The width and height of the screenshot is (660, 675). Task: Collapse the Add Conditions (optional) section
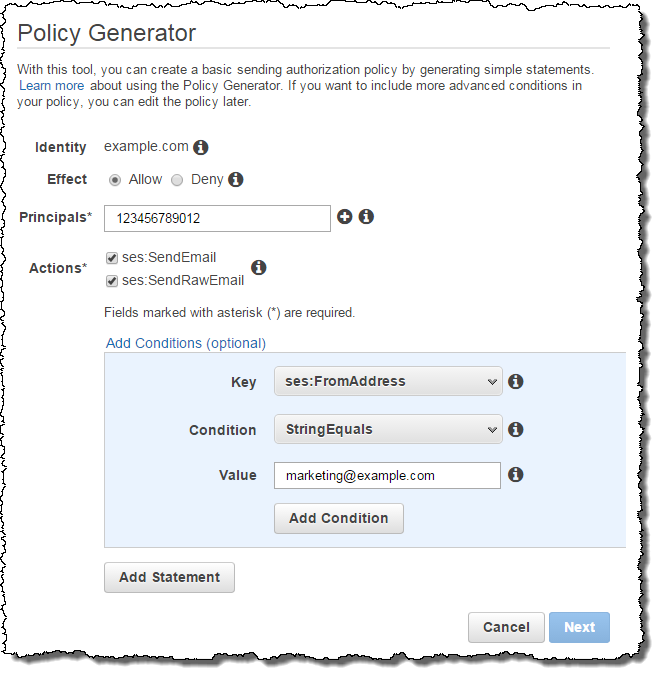point(186,343)
